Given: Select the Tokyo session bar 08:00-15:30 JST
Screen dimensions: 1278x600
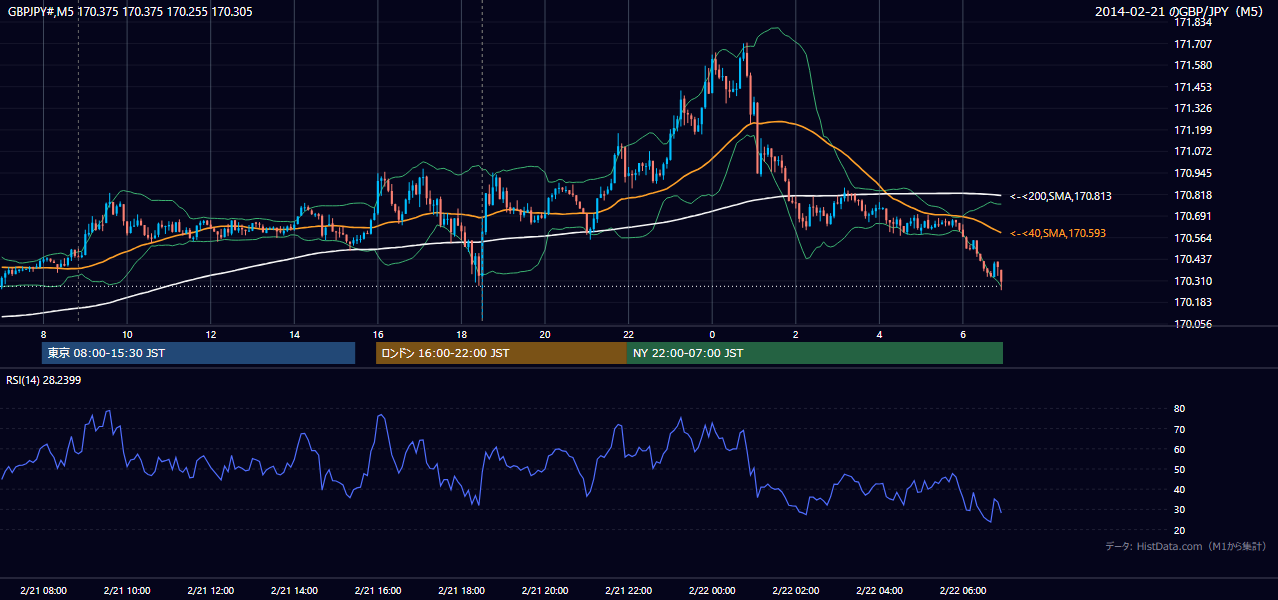Looking at the screenshot, I should click(x=198, y=353).
